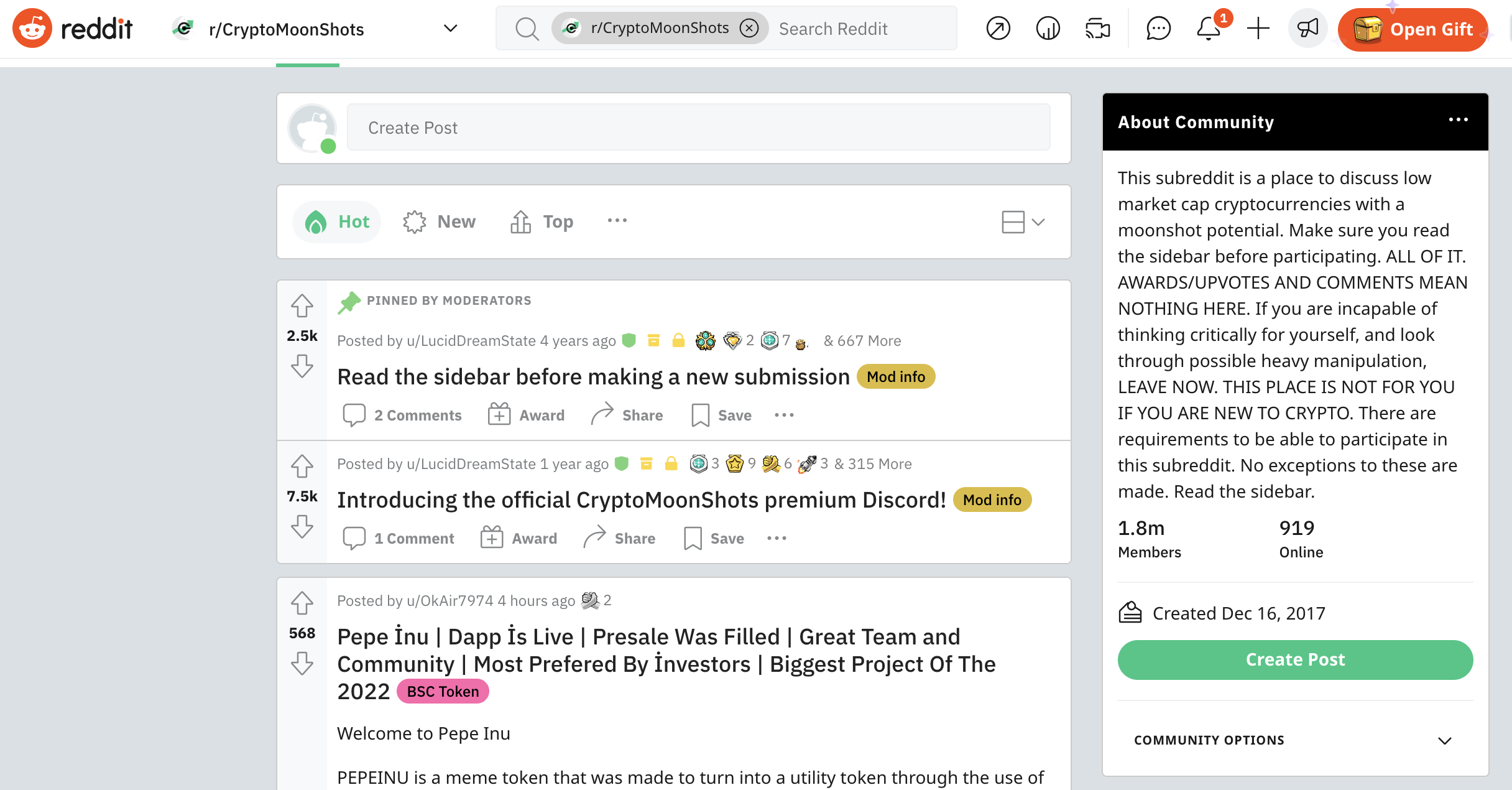Open 2 Comments on sidebar post
Viewport: 1512px width, 790px height.
pos(402,415)
